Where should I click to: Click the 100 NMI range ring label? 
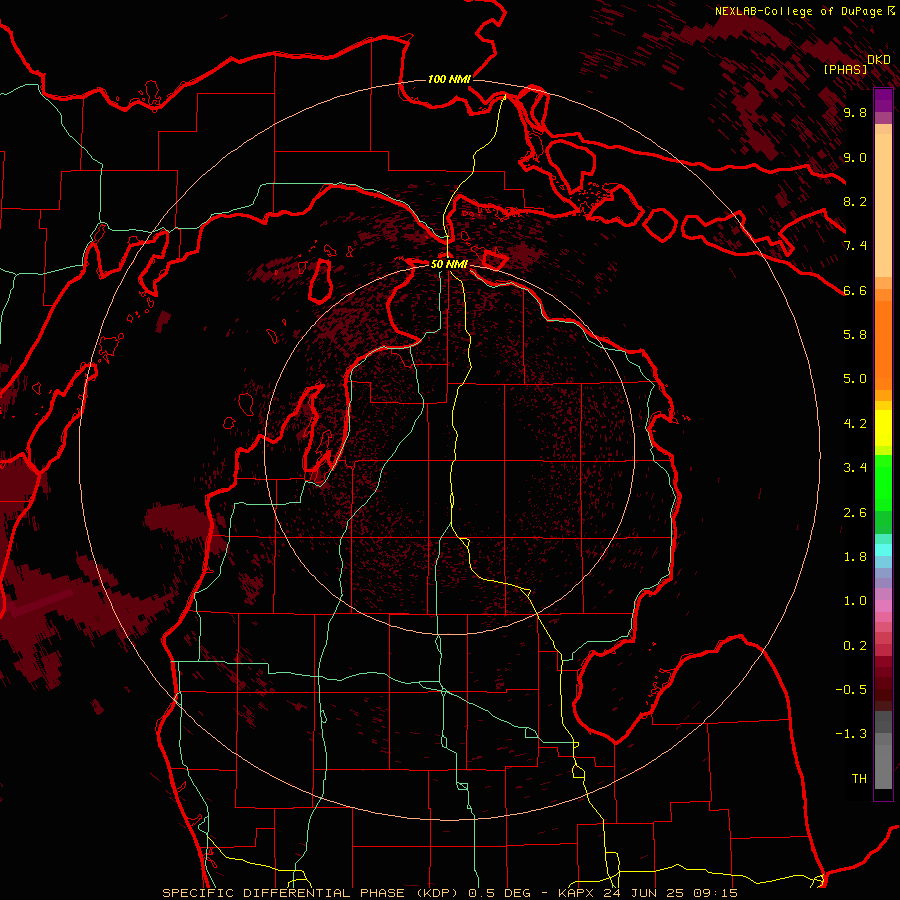[x=449, y=79]
